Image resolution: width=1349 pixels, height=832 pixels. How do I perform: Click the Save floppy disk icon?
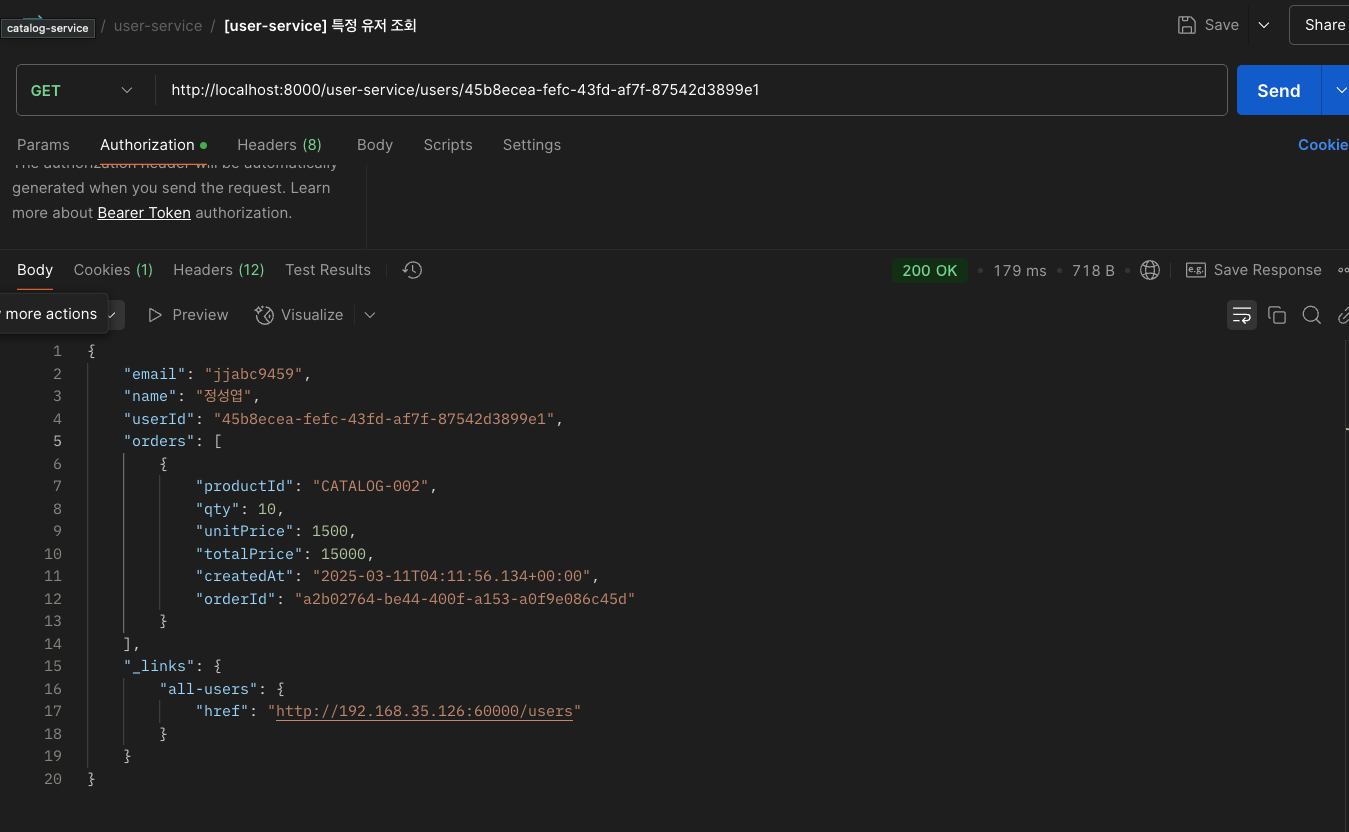coord(1187,25)
